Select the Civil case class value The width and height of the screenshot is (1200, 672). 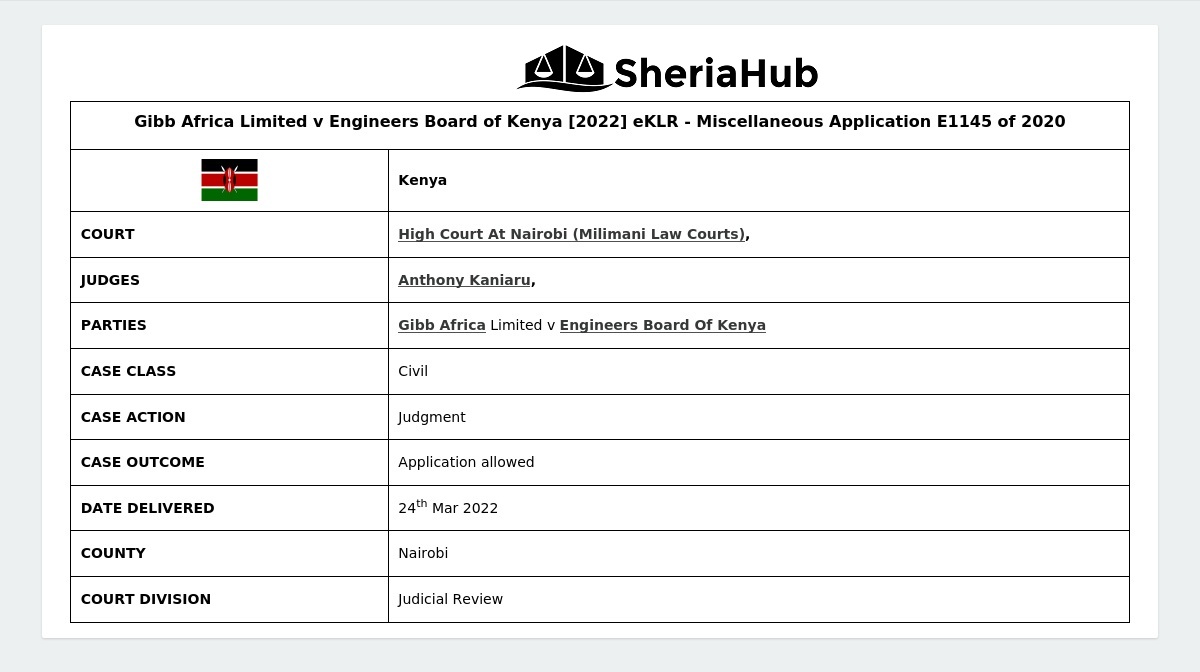click(x=413, y=371)
